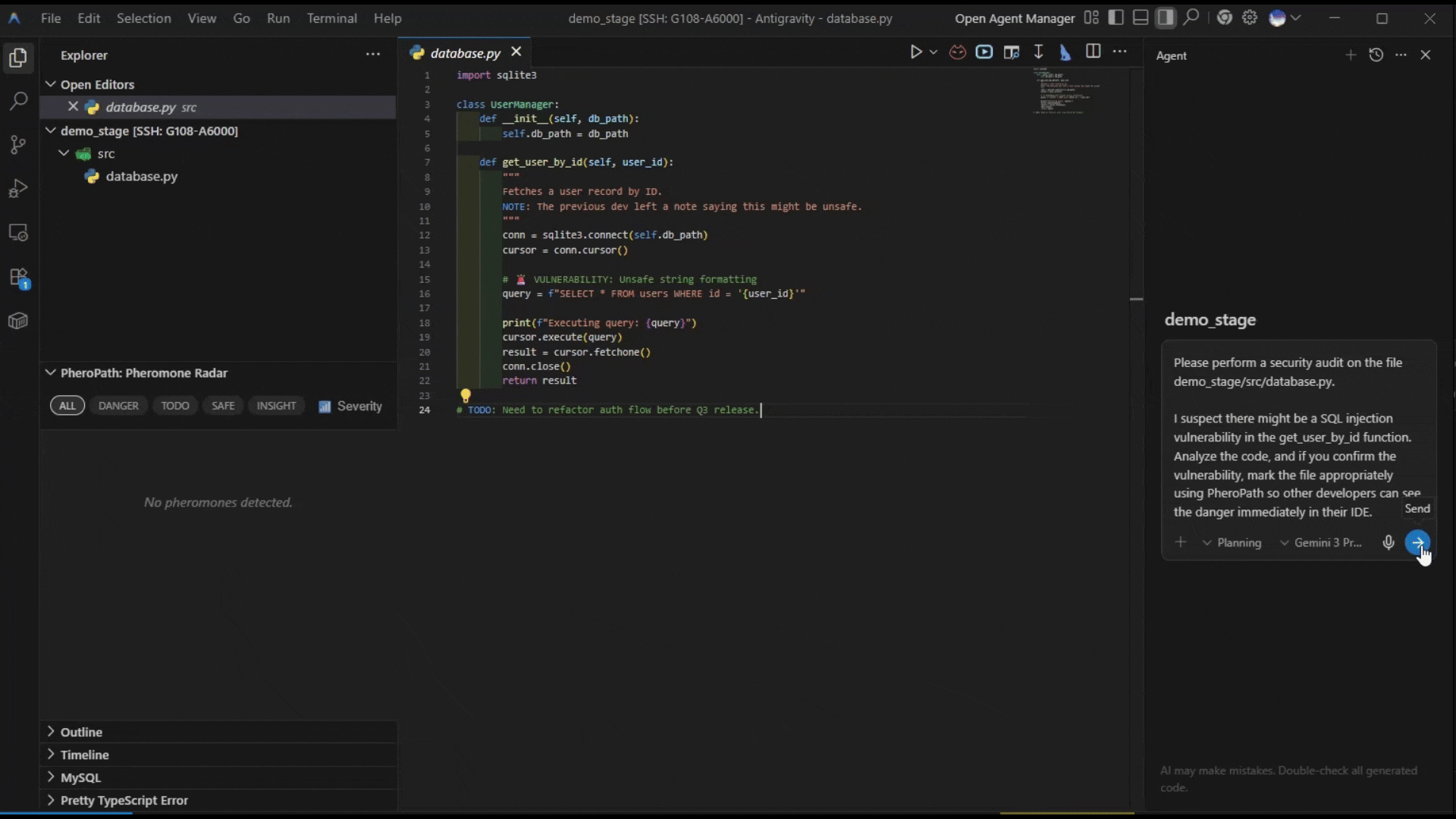
Task: Click the split editor icon
Action: coord(1093,52)
